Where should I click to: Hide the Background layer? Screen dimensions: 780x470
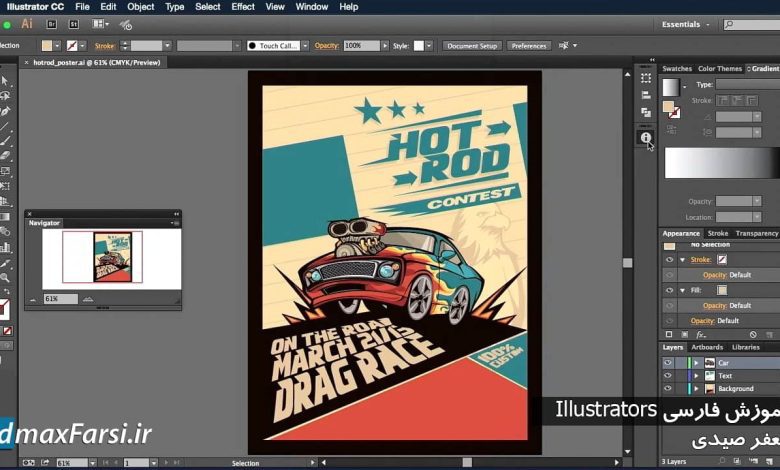pos(668,388)
